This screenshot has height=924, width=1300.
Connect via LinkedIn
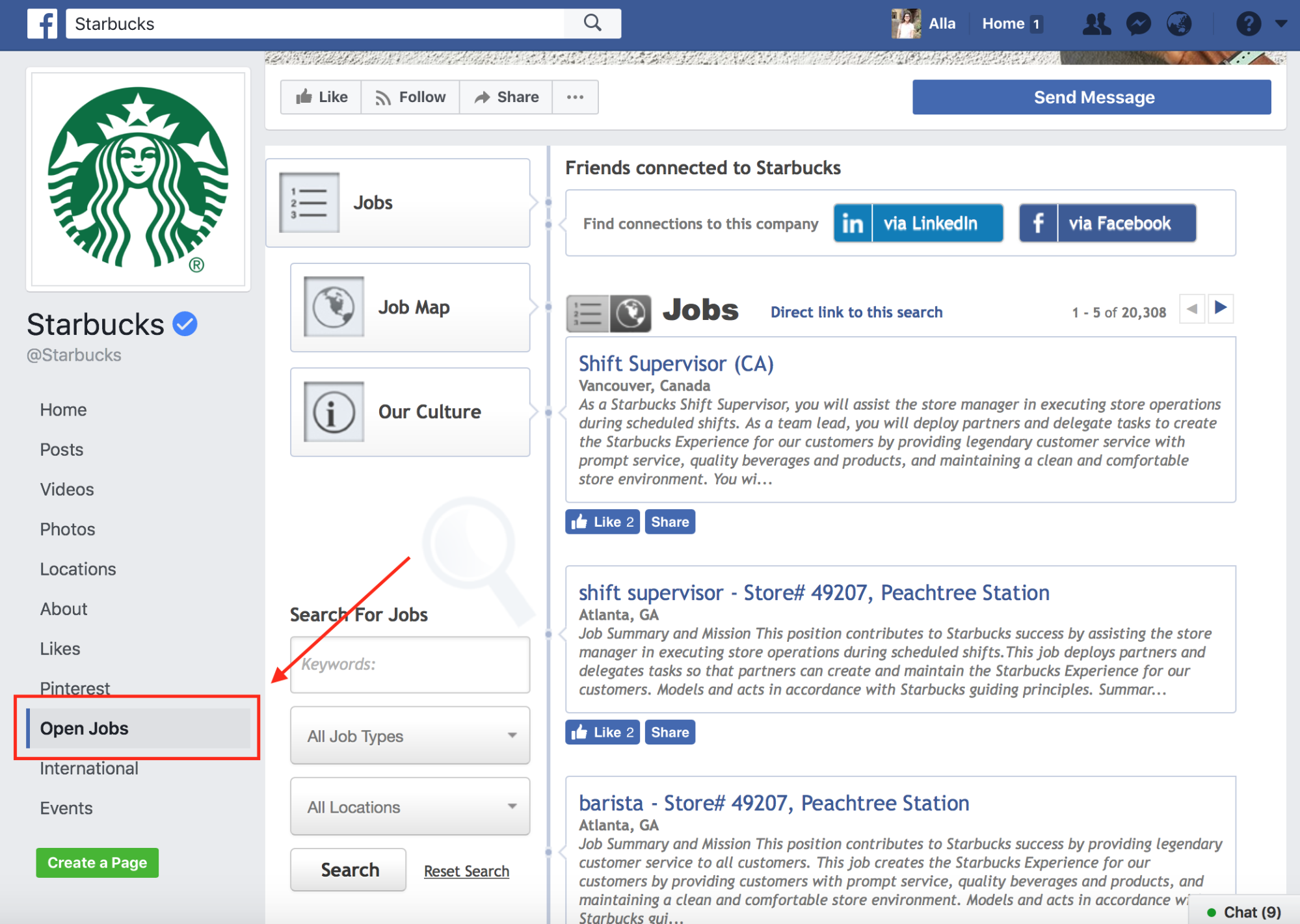point(918,223)
